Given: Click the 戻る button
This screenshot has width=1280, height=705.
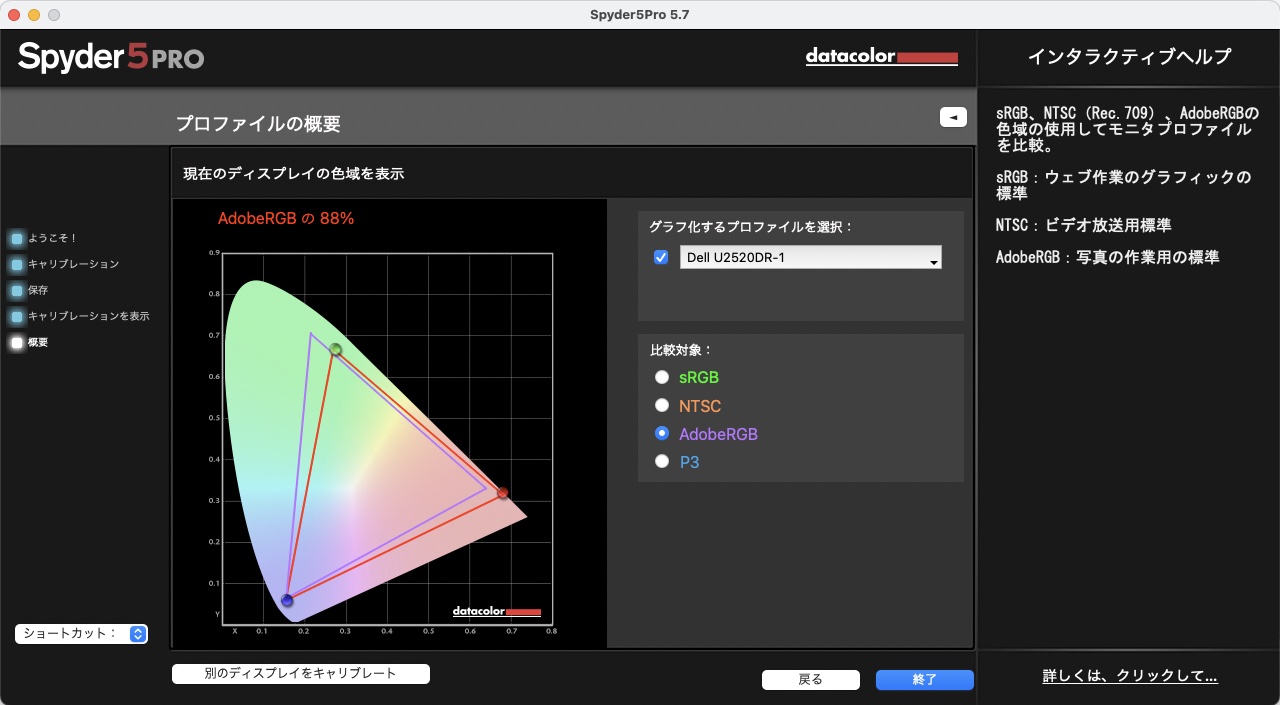Looking at the screenshot, I should (x=811, y=680).
